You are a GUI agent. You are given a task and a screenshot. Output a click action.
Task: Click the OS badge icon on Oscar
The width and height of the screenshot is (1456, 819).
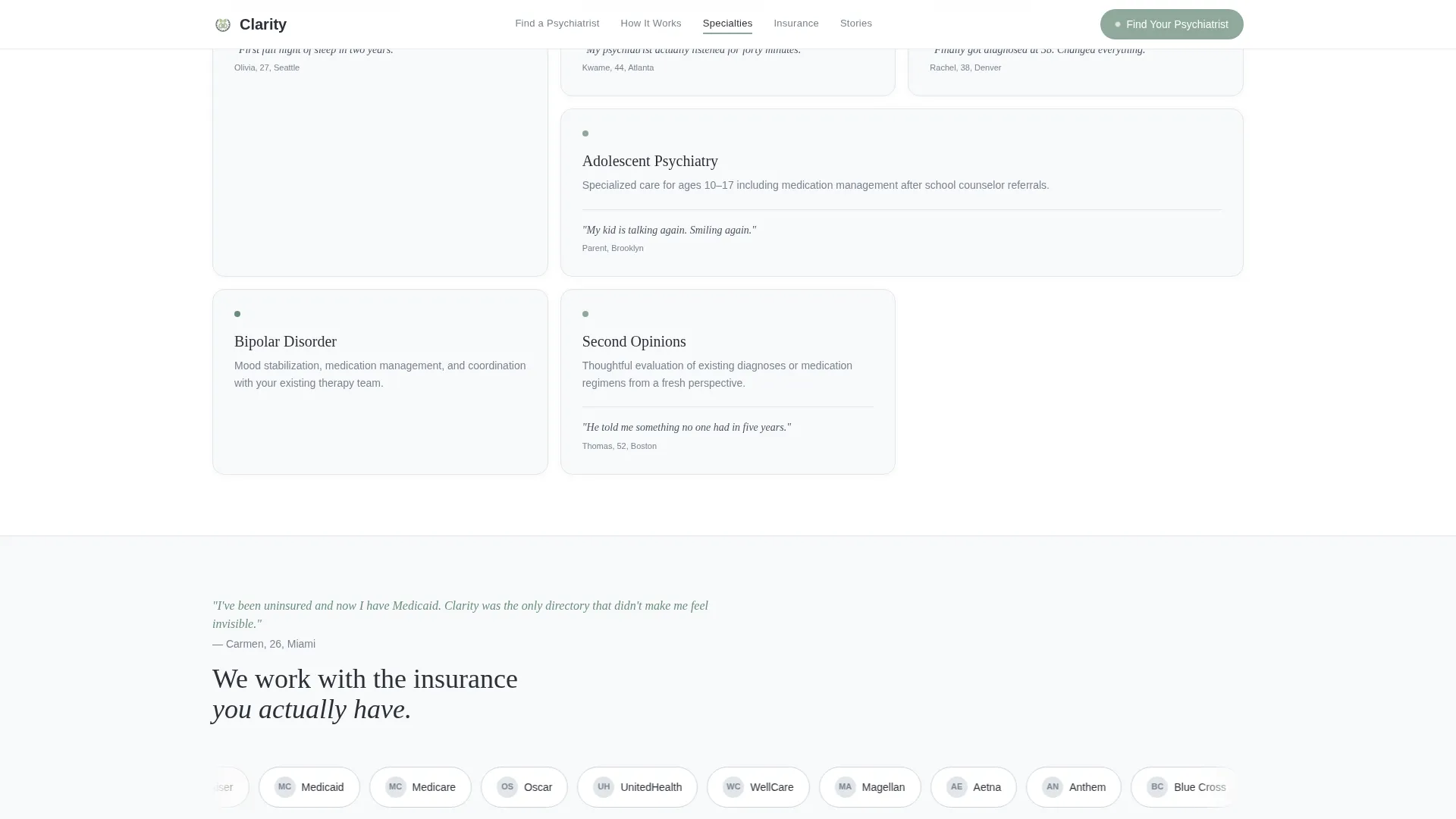[x=507, y=787]
